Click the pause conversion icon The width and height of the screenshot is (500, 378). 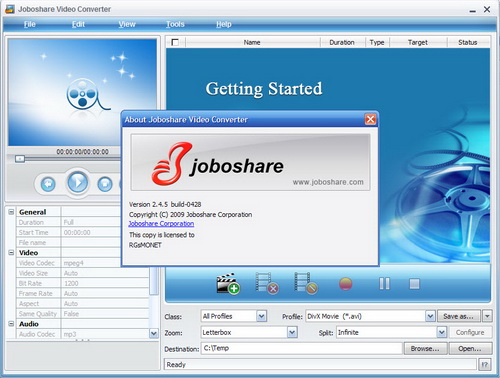384,284
